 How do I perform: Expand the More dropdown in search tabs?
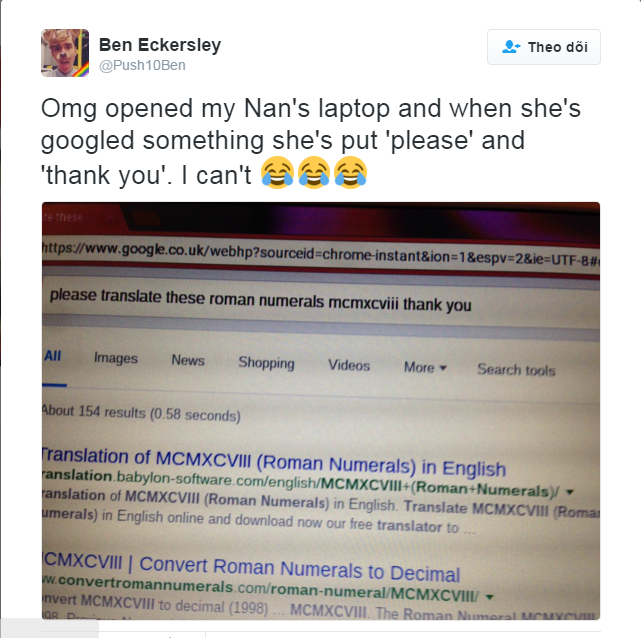(x=425, y=367)
